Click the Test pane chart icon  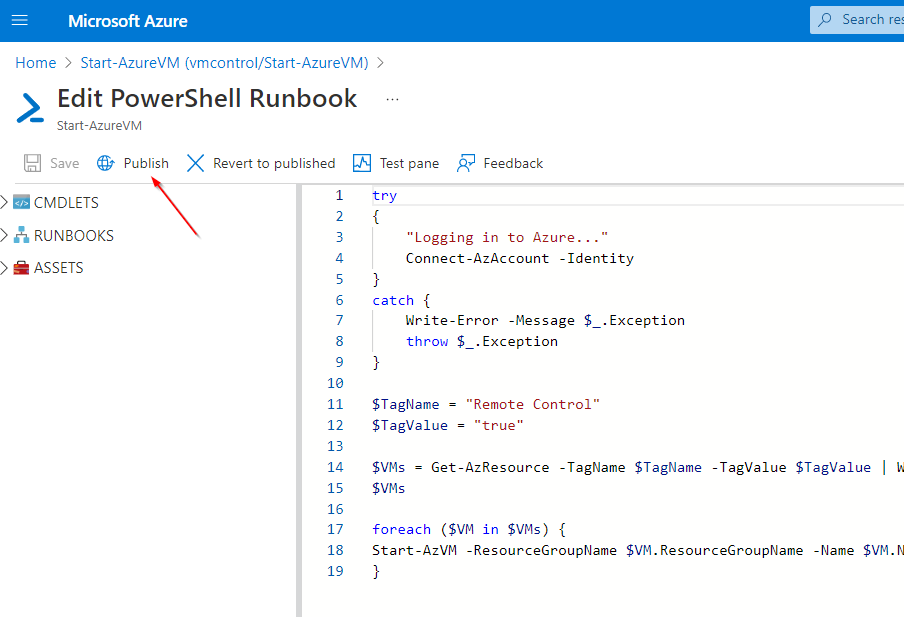coord(362,163)
